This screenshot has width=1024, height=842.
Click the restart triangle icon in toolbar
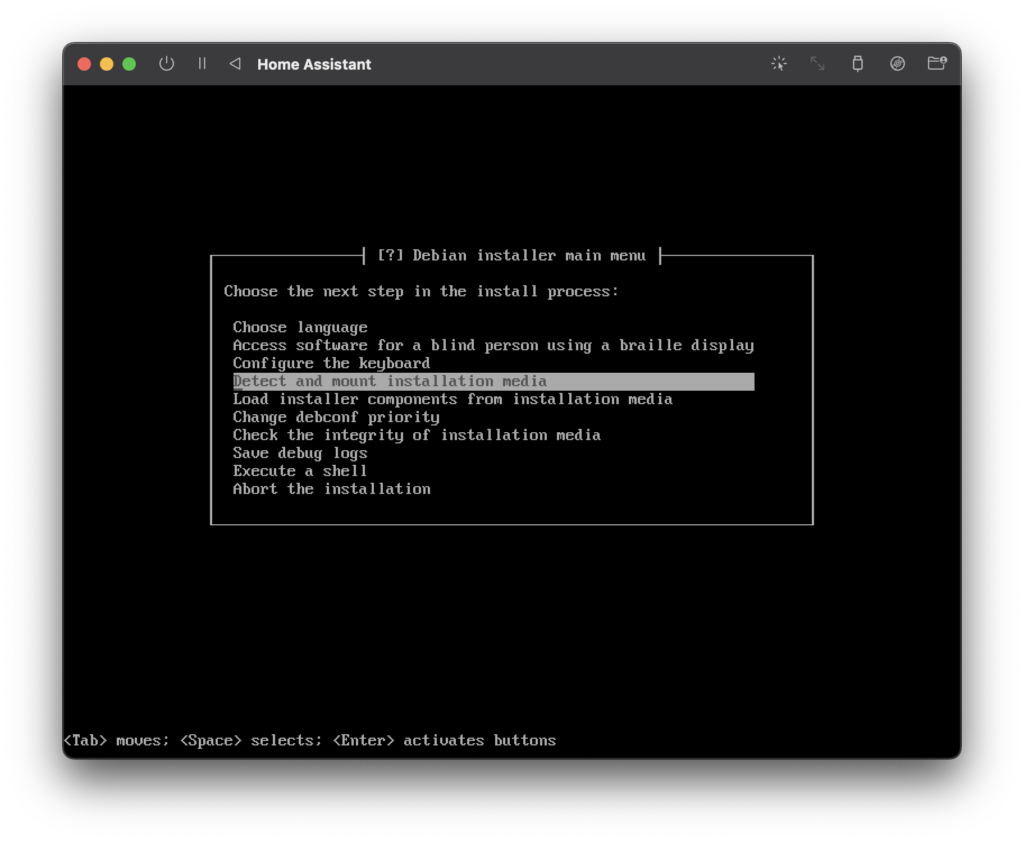point(235,63)
